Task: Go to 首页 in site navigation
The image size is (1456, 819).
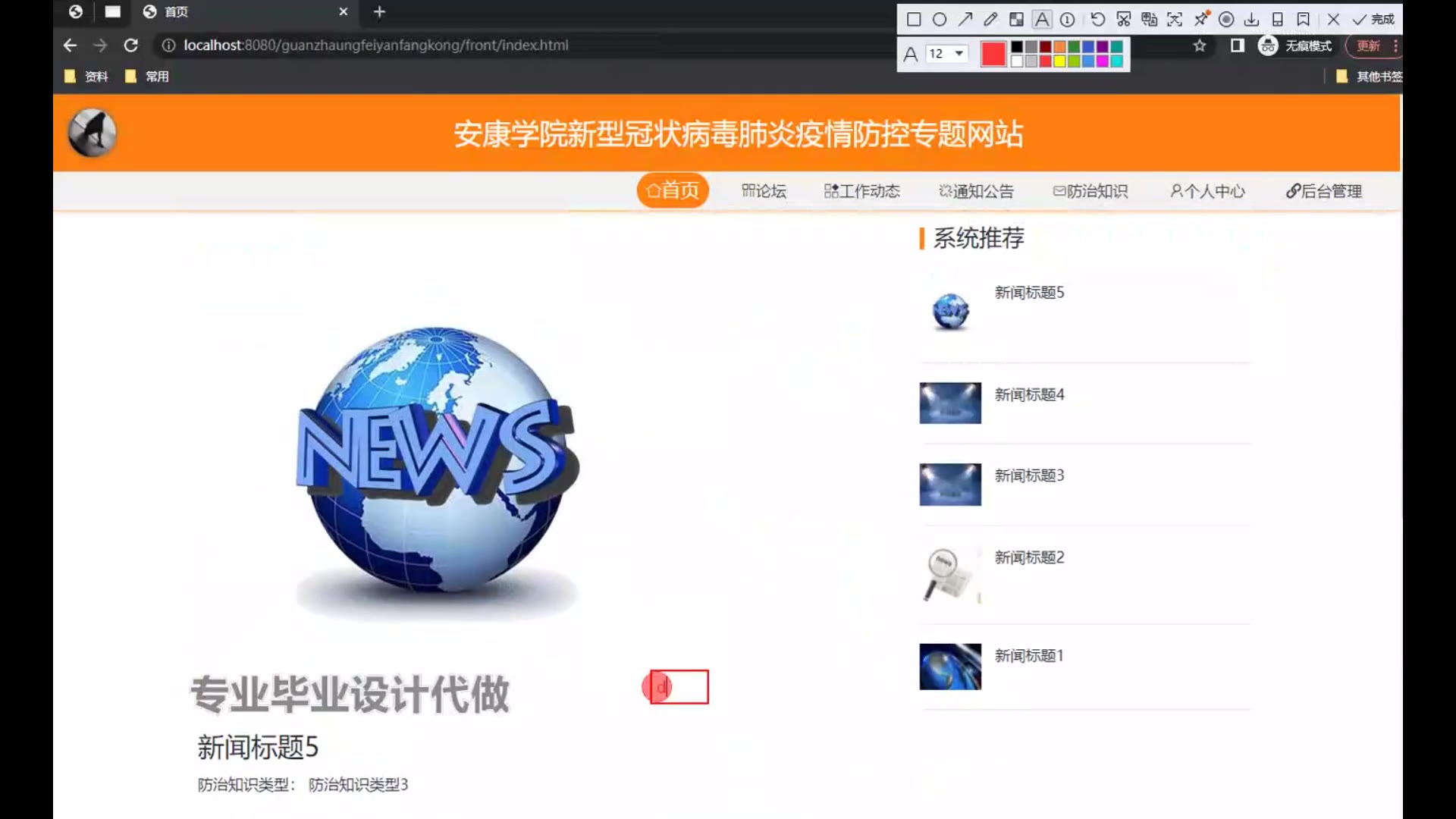Action: point(673,190)
